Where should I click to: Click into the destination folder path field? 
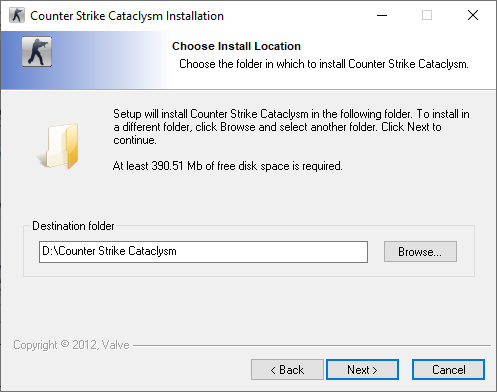point(203,252)
